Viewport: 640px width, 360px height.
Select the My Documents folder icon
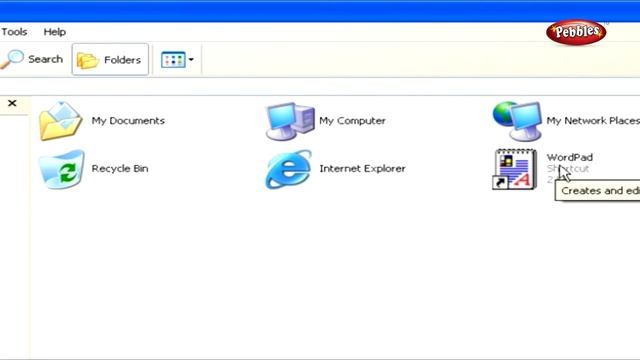tap(61, 121)
